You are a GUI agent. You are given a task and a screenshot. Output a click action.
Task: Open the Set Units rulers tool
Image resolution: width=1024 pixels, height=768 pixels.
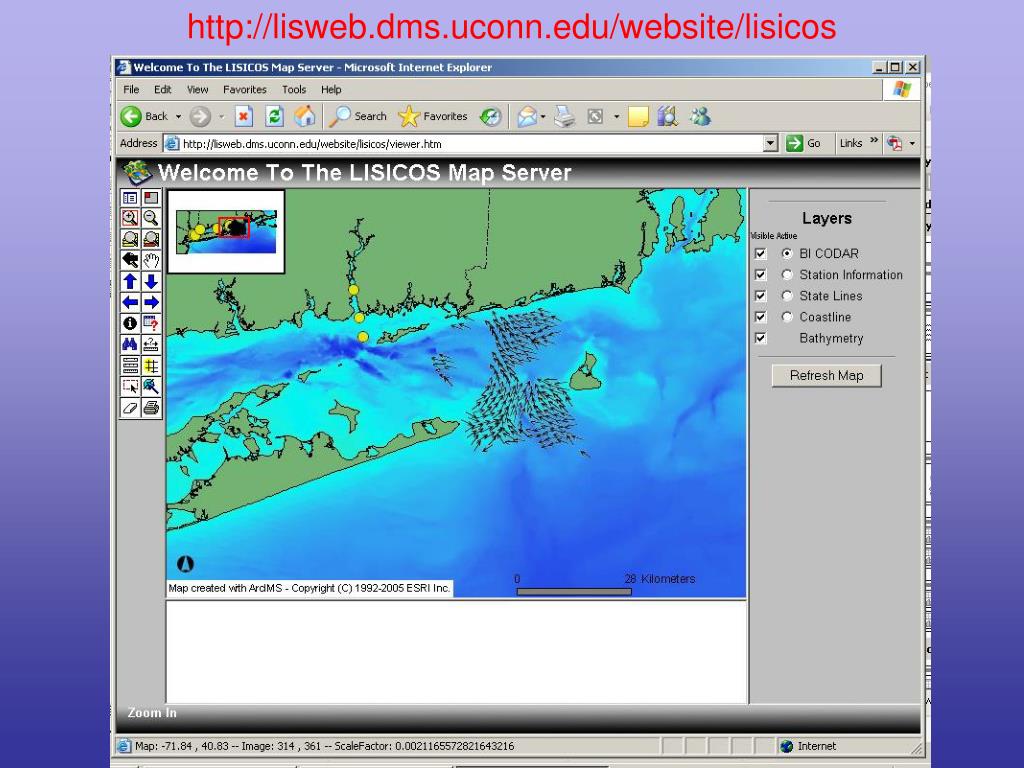click(130, 365)
